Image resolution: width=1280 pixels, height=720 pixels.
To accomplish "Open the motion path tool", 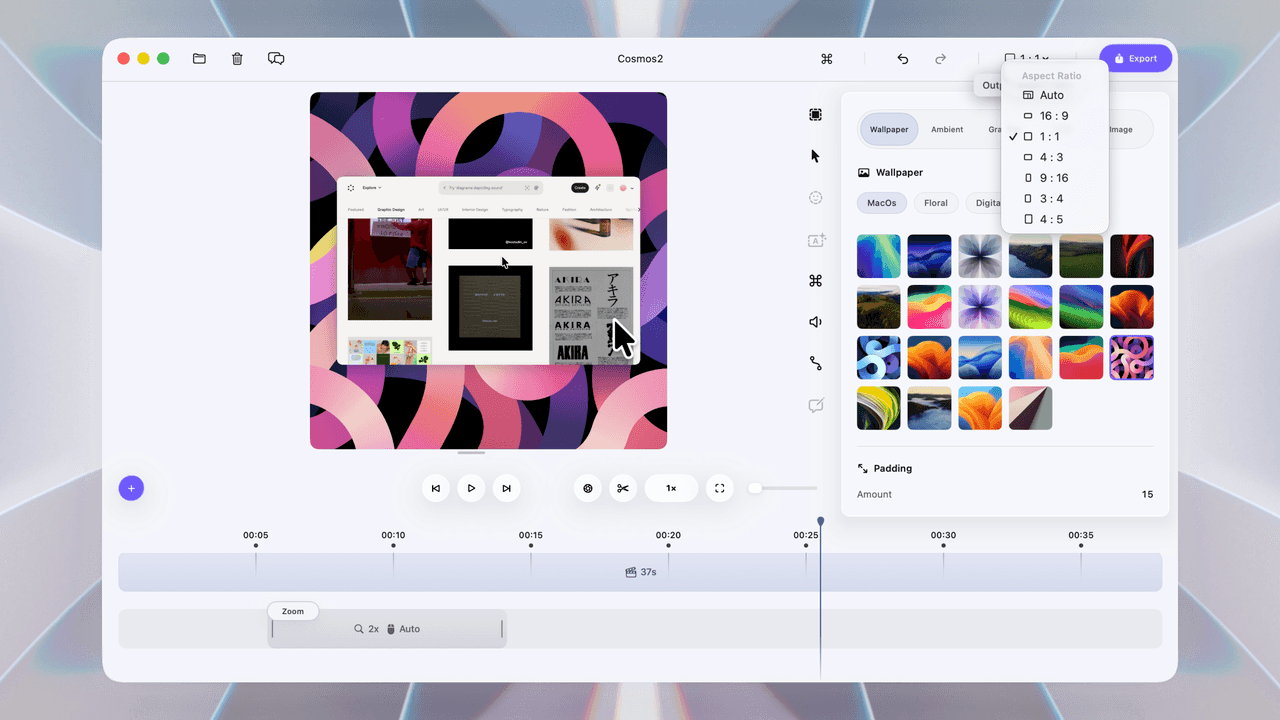I will 815,363.
